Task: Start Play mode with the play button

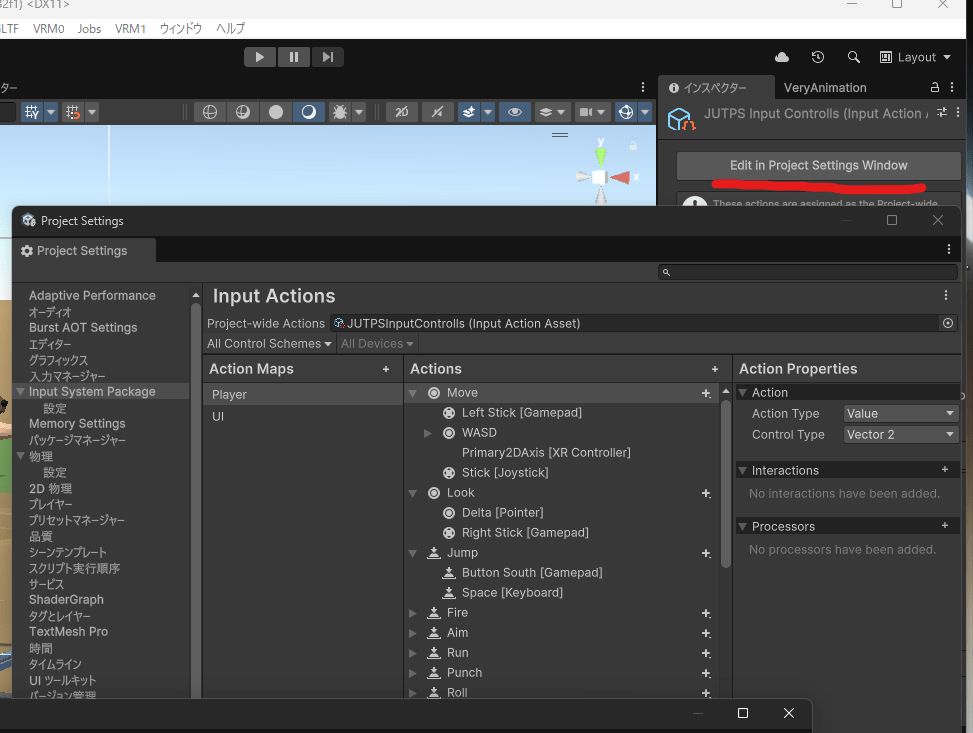Action: pos(259,57)
